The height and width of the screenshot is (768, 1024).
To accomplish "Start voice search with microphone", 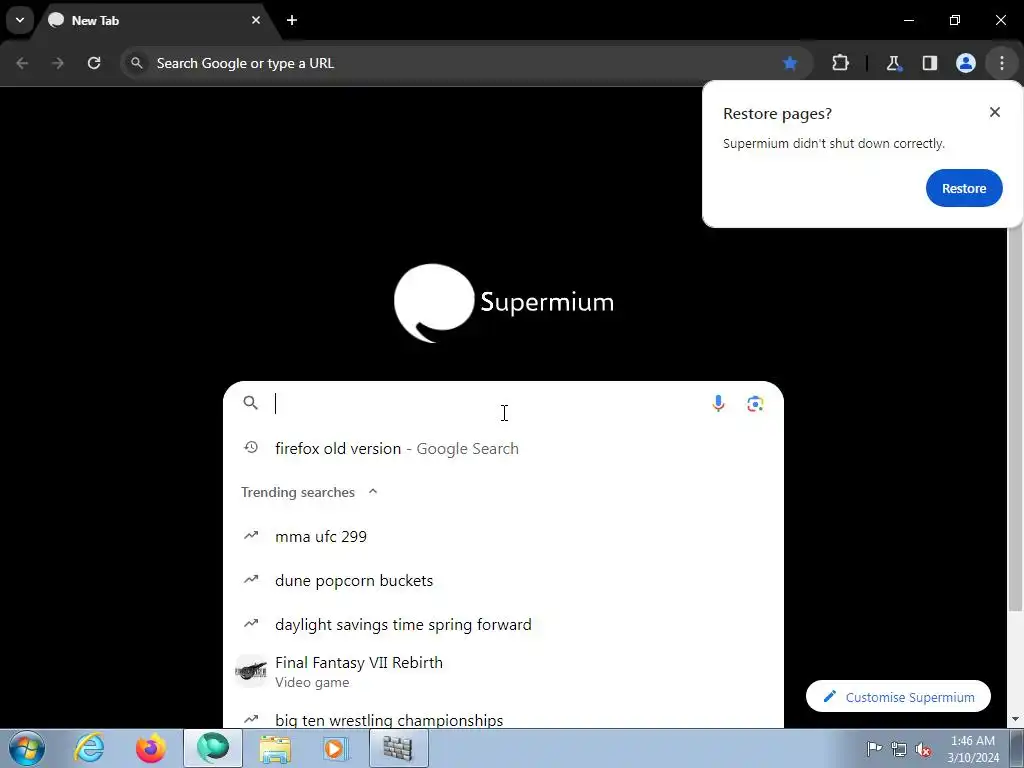I will (718, 404).
